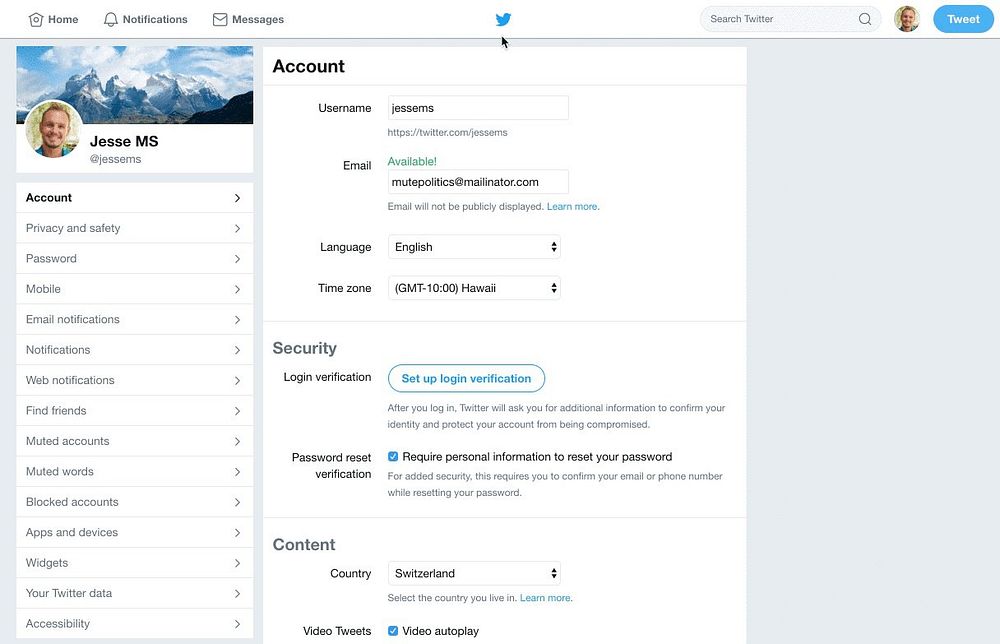Click the Home label in the top nav

pos(63,20)
